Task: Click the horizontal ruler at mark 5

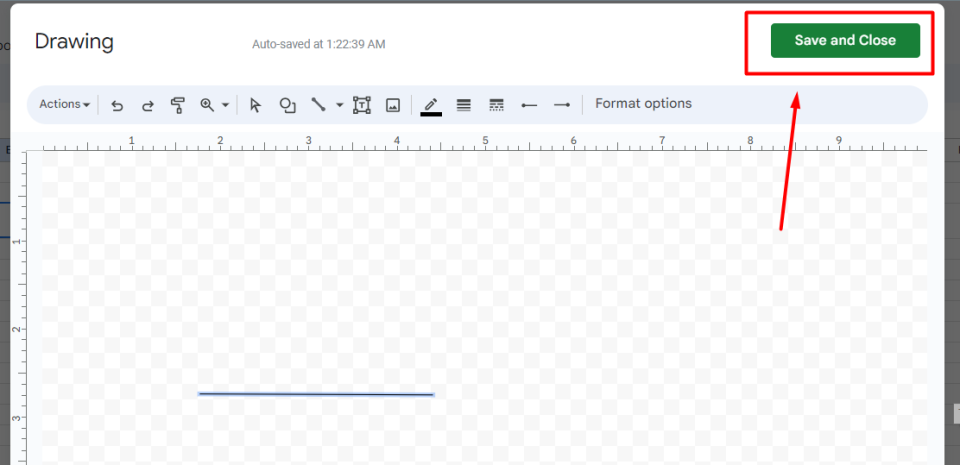Action: coord(485,141)
